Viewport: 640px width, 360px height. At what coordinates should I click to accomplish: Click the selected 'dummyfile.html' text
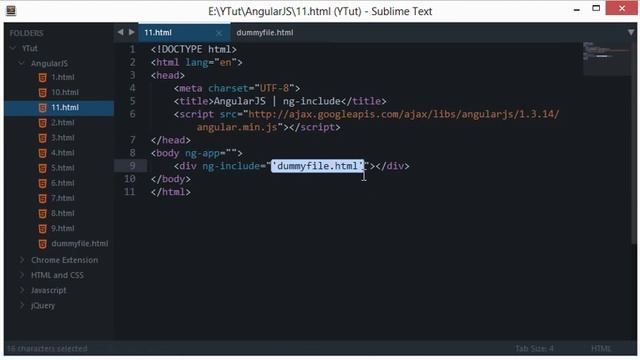point(317,166)
